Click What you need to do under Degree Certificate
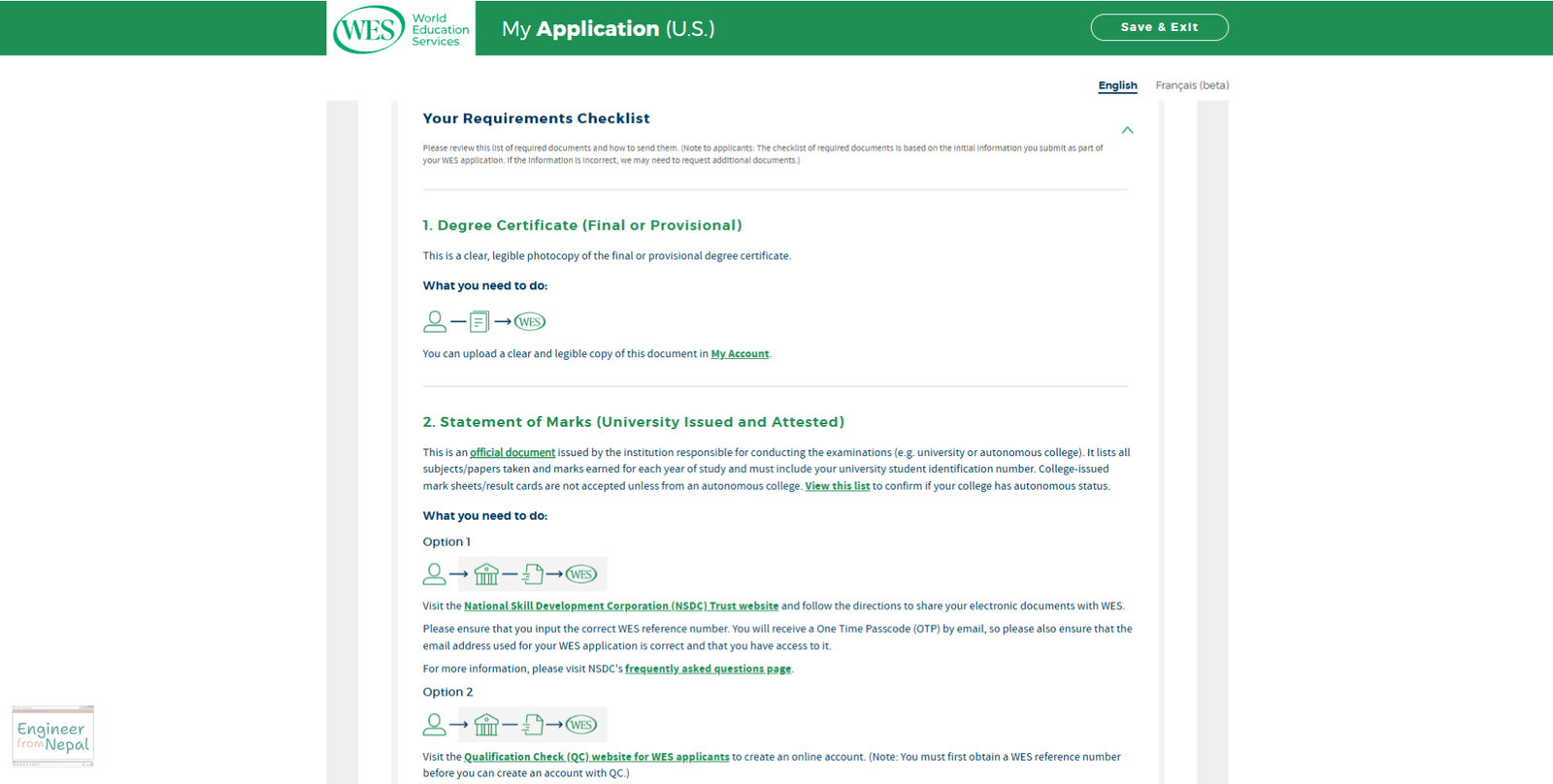This screenshot has width=1553, height=784. coord(485,286)
